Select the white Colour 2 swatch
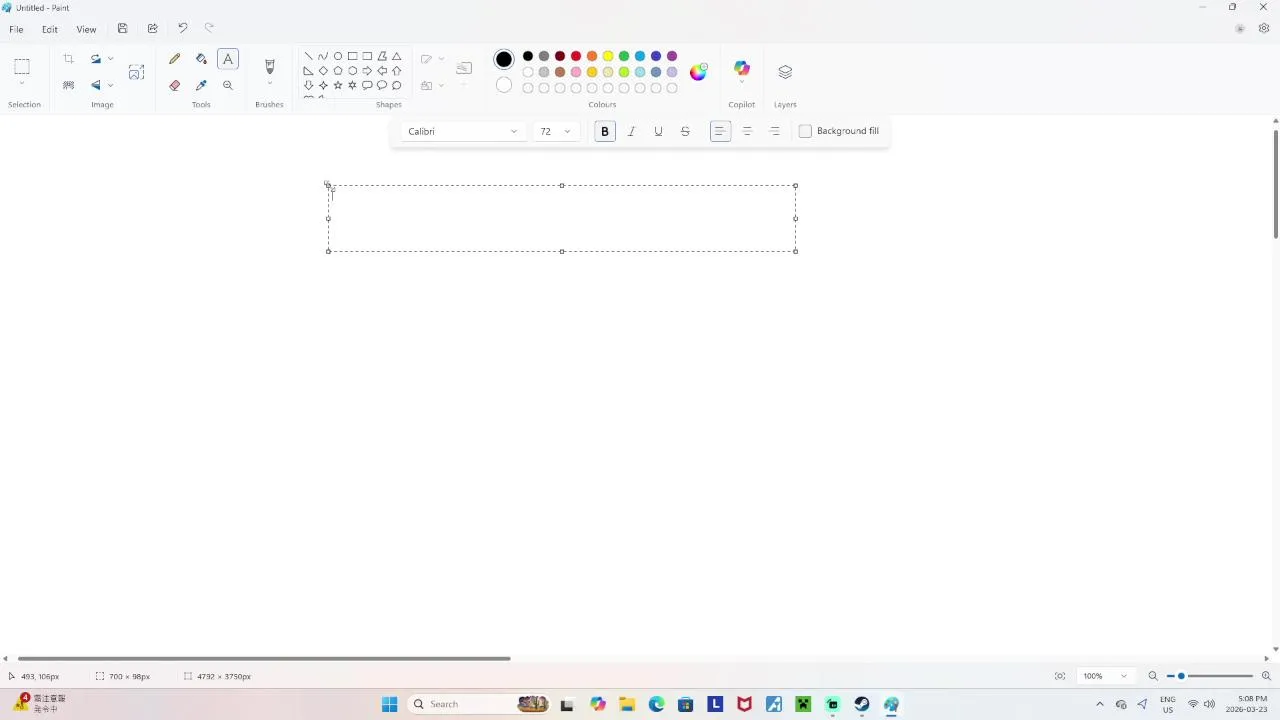The height and width of the screenshot is (720, 1280). click(x=504, y=85)
